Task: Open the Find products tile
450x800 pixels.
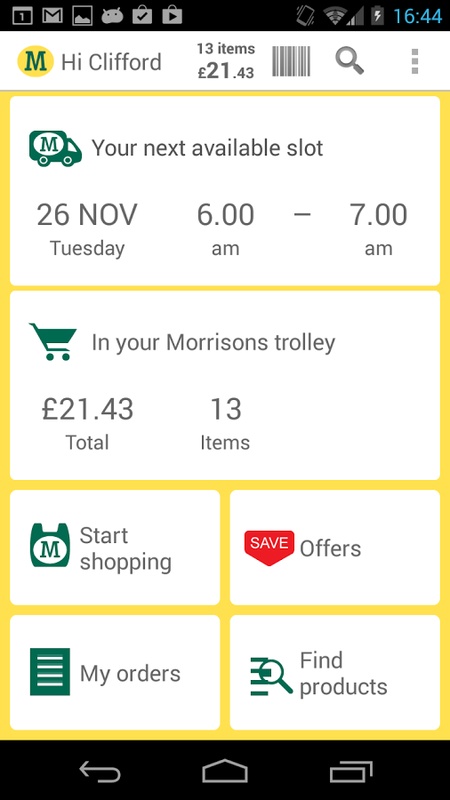Action: (335, 672)
